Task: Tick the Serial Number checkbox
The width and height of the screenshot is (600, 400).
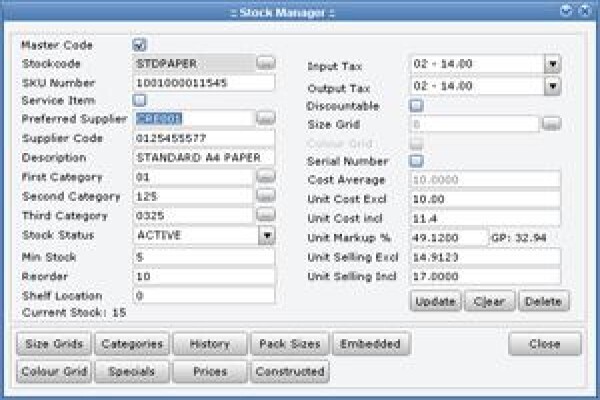Action: (x=416, y=161)
